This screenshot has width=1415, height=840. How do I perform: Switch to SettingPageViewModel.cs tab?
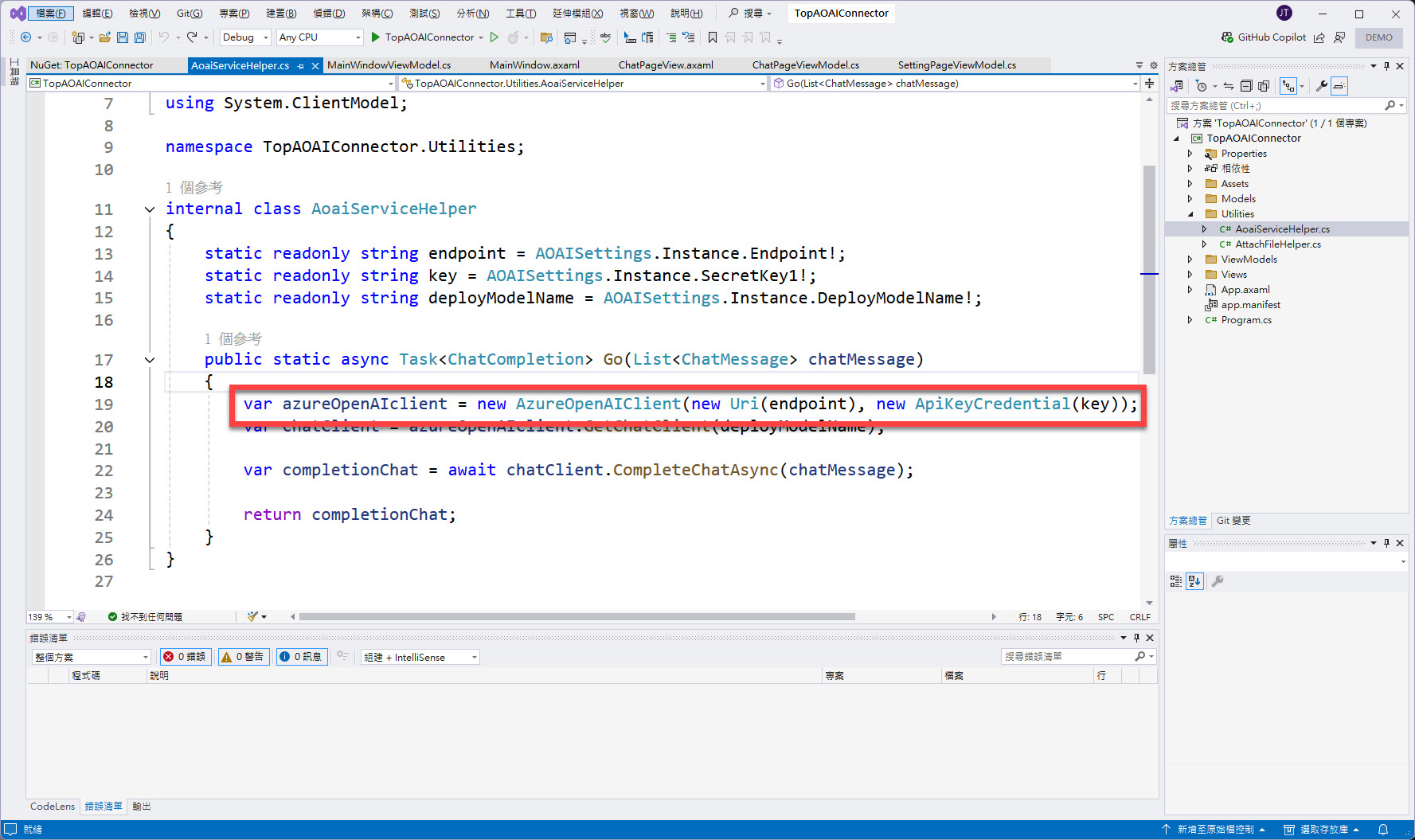coord(957,65)
